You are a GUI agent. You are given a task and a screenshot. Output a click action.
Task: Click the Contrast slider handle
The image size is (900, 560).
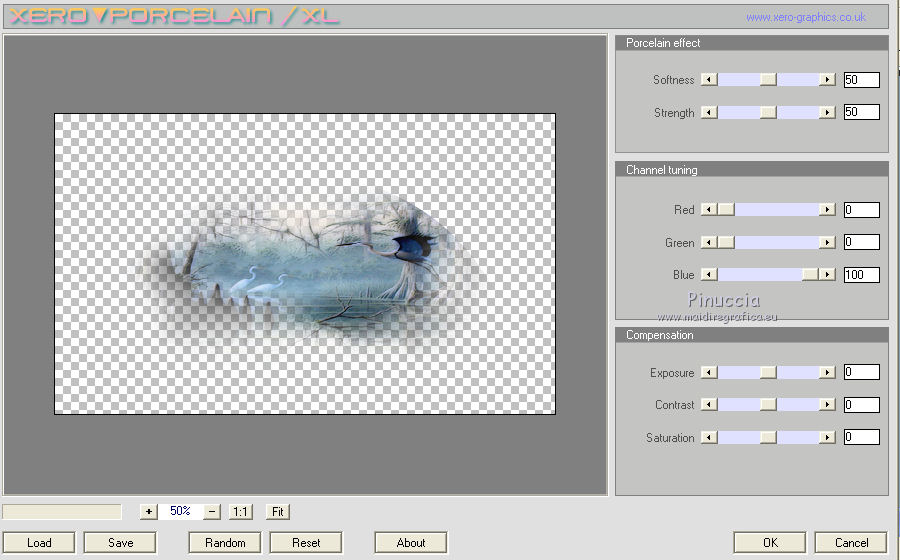768,405
